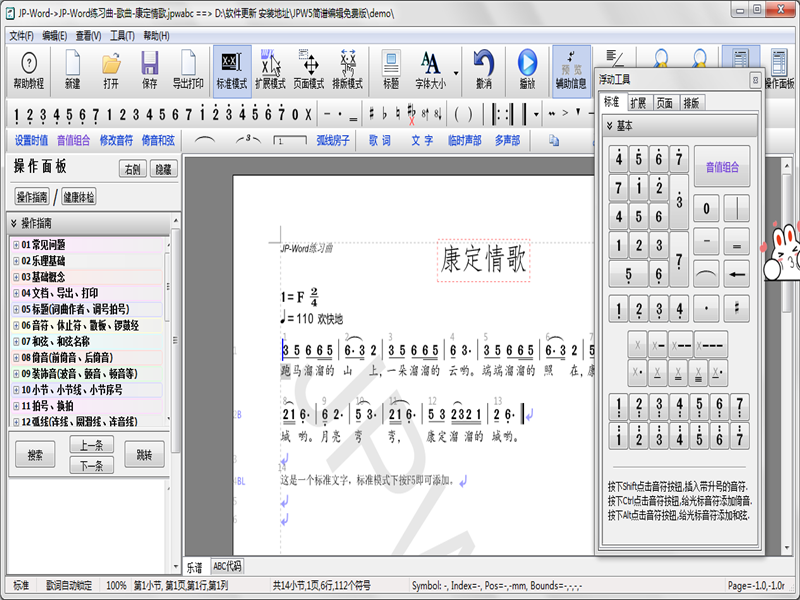Image resolution: width=800 pixels, height=600 pixels.
Task: Click the 字体大小 font size icon
Action: pyautogui.click(x=430, y=70)
